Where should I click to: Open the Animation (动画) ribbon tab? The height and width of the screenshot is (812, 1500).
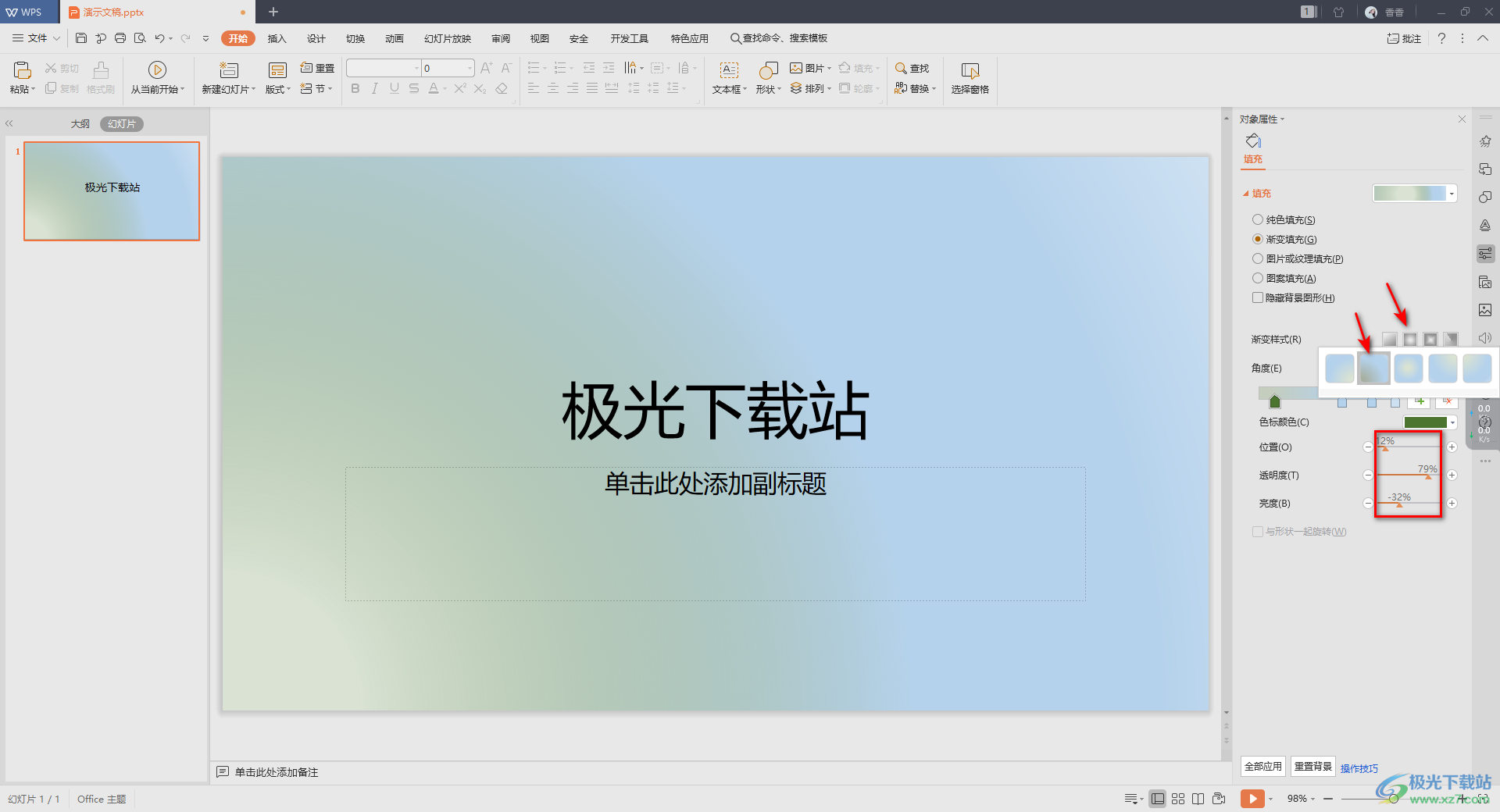(395, 38)
